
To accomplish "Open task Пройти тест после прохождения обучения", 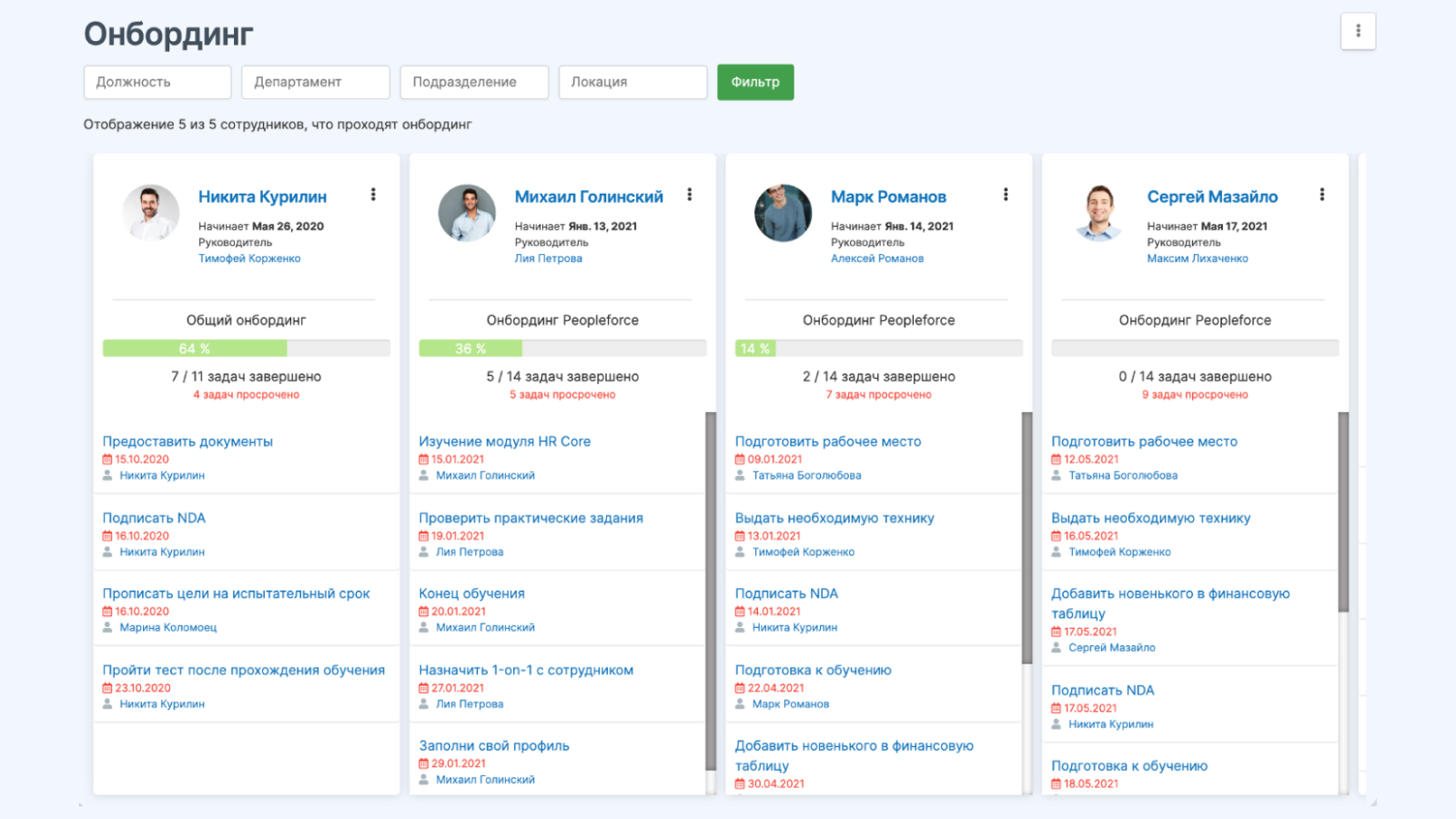I will pos(243,670).
